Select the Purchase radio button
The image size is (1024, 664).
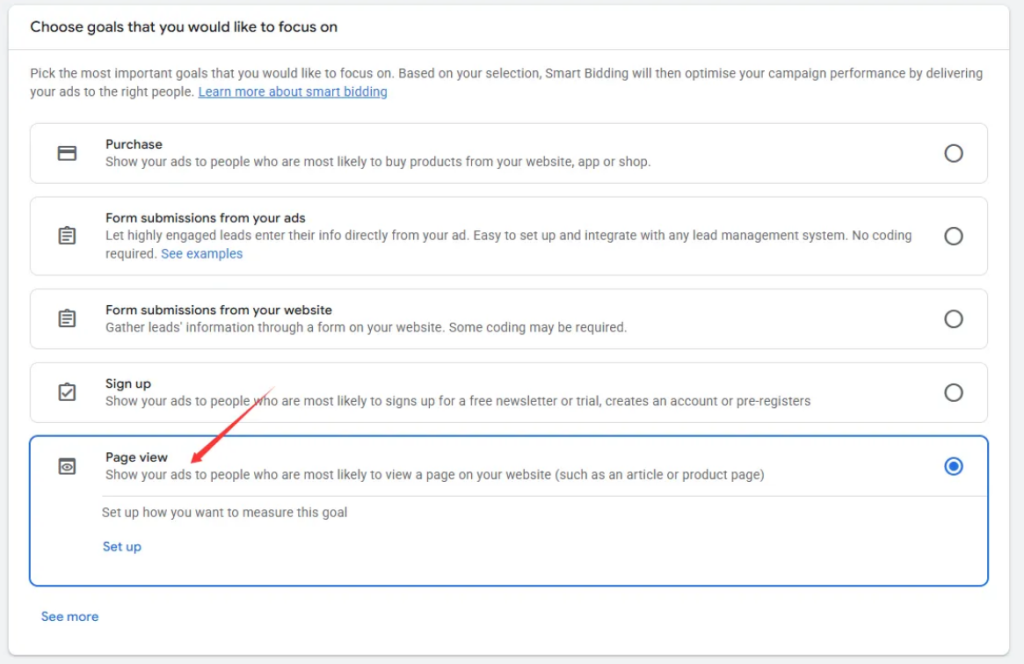coord(953,153)
